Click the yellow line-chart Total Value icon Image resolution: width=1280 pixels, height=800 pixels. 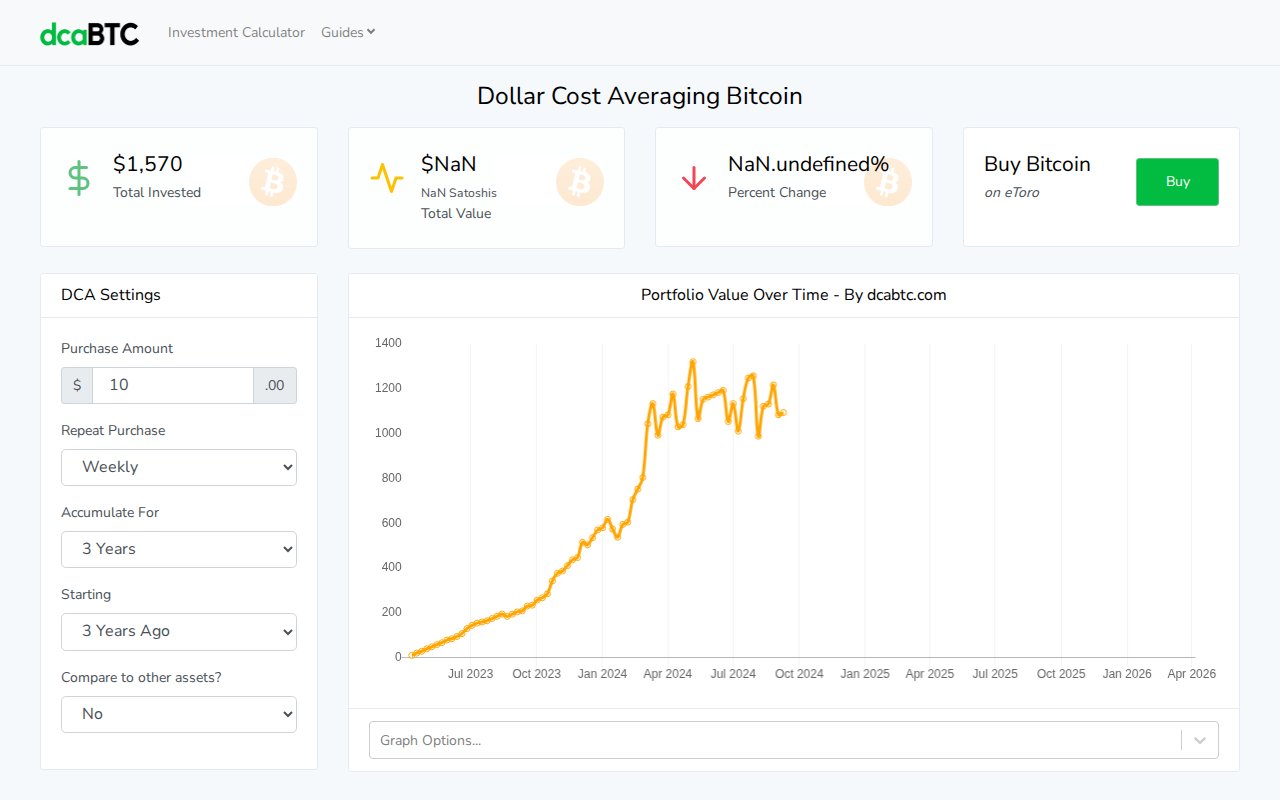tap(387, 176)
